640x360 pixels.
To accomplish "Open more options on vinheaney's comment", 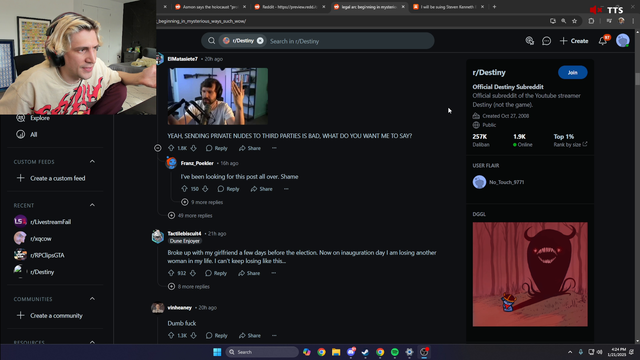I will (x=274, y=336).
